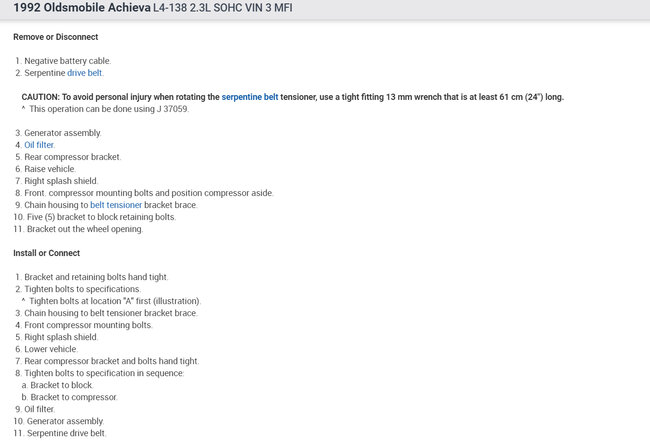Click the 'Rear compressor bracket' removal step
This screenshot has height=441, width=650.
(72, 157)
